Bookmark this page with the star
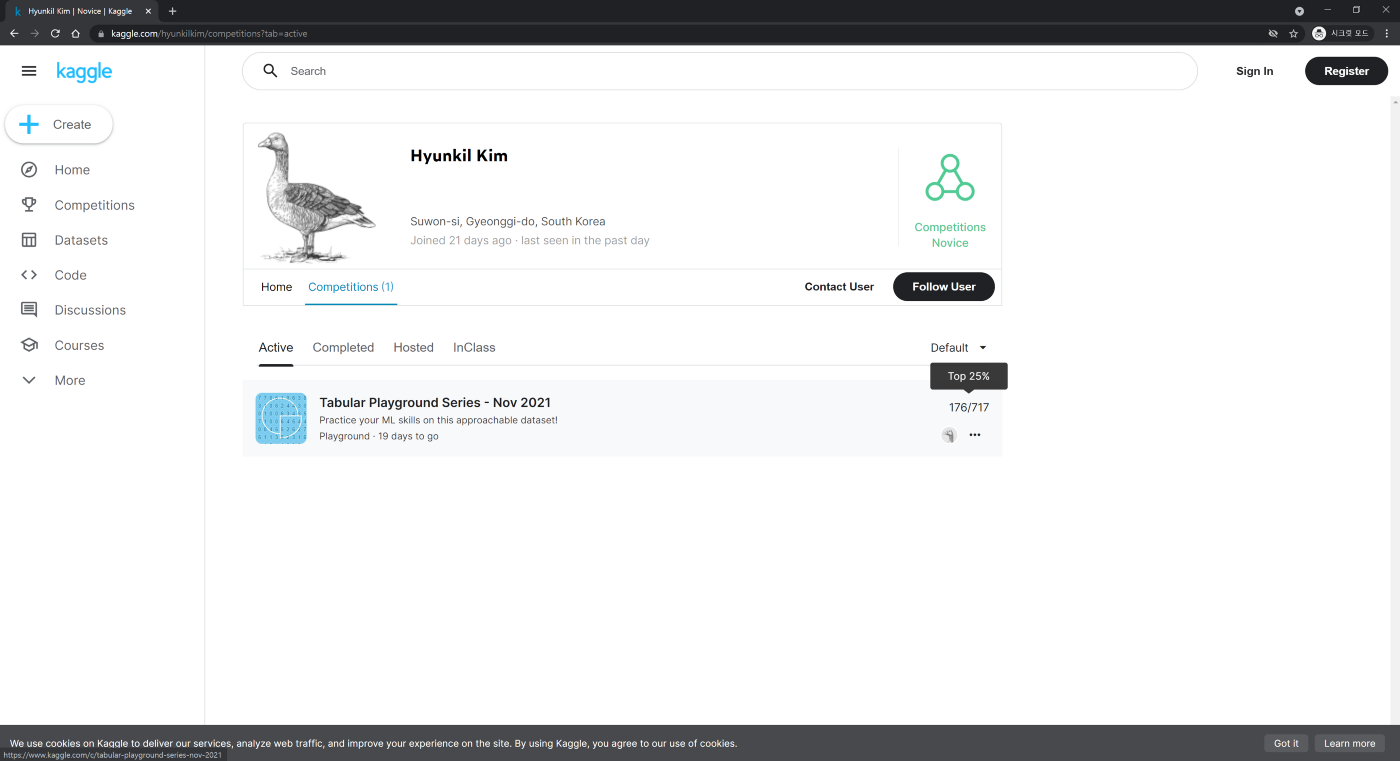1400x761 pixels. coord(1293,33)
